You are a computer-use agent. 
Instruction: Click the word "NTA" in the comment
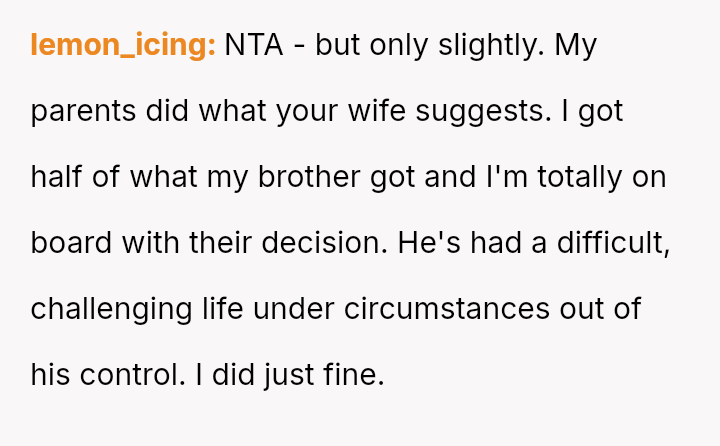(253, 45)
